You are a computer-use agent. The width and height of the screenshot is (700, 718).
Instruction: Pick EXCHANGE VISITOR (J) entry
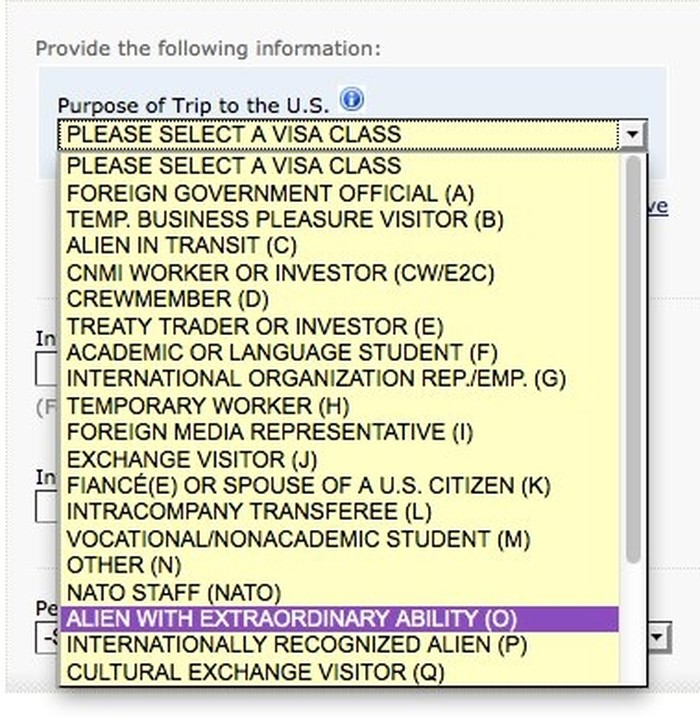point(339,459)
